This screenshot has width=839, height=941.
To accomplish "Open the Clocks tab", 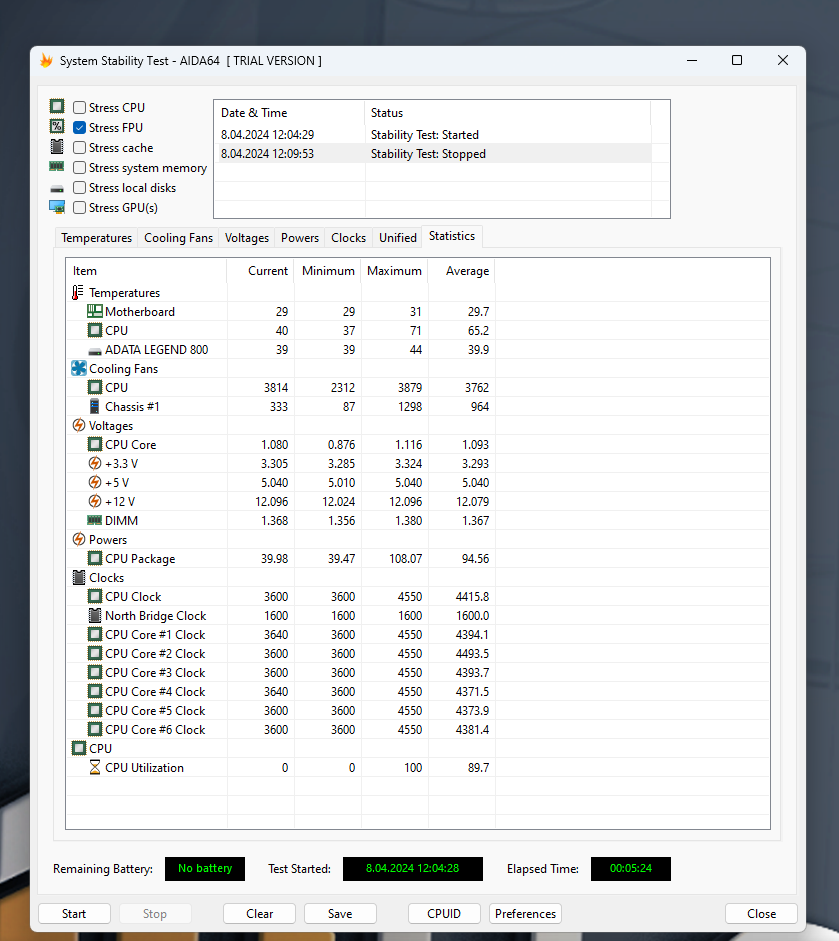I will point(348,238).
